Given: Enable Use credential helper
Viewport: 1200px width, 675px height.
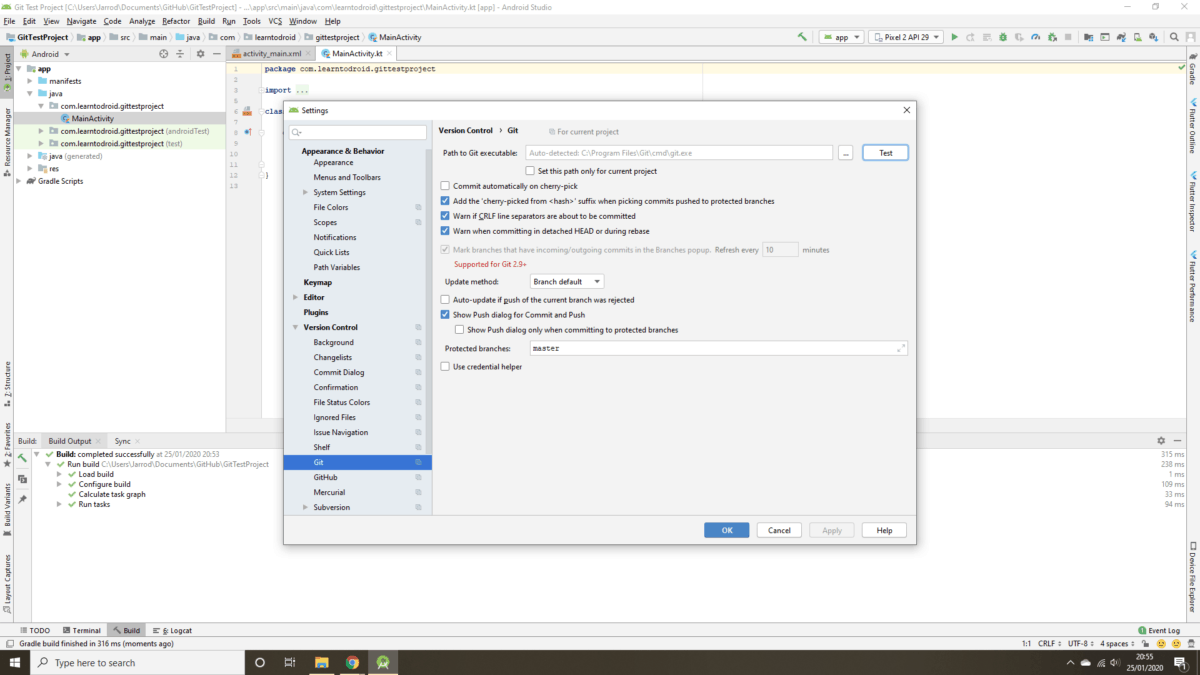Looking at the screenshot, I should [444, 366].
